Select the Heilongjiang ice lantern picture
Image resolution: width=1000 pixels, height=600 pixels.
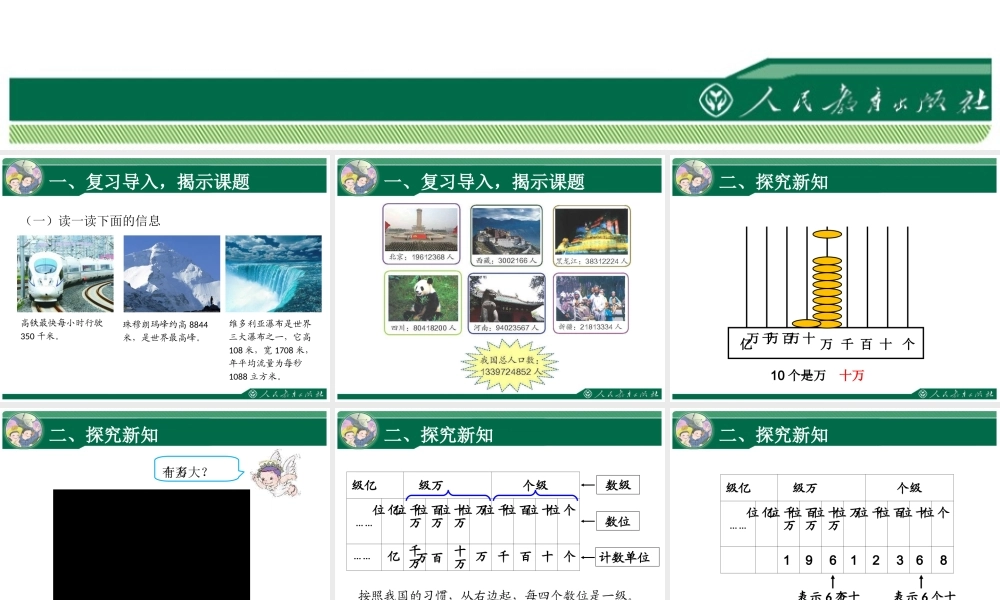coord(591,236)
